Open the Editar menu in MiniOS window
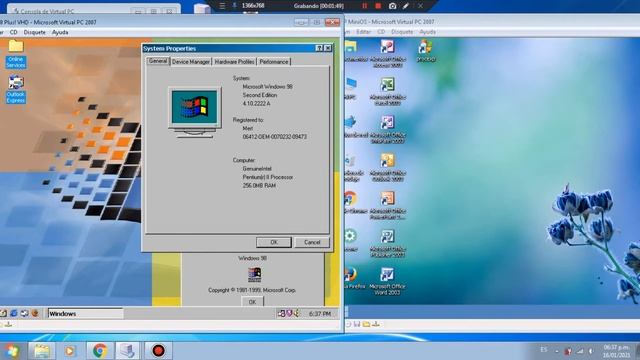 coord(363,32)
